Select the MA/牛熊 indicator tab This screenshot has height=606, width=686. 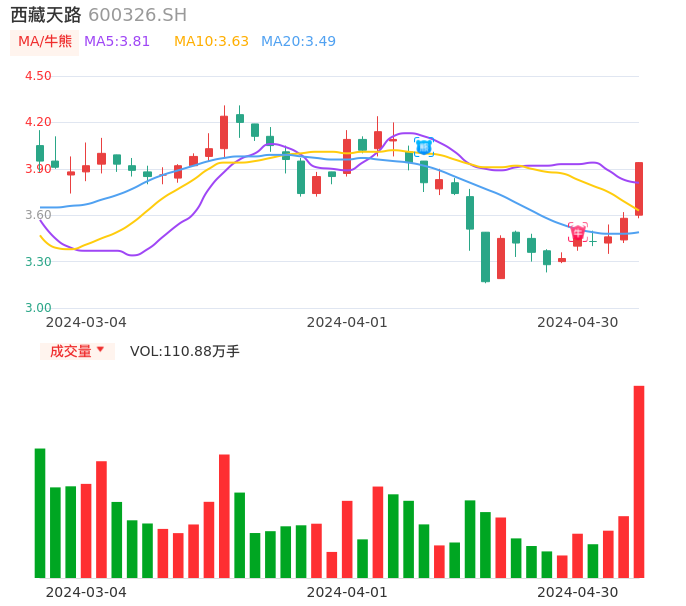pyautogui.click(x=45, y=42)
